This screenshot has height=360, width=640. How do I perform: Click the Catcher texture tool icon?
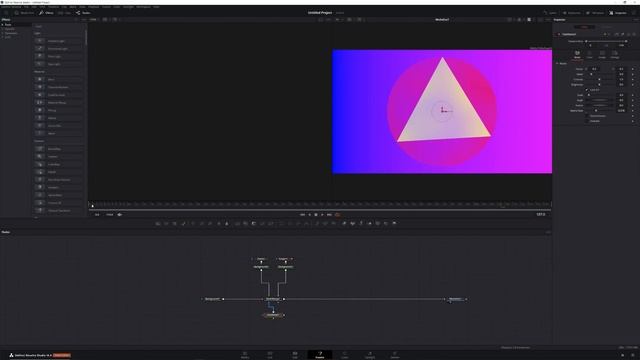(x=40, y=157)
